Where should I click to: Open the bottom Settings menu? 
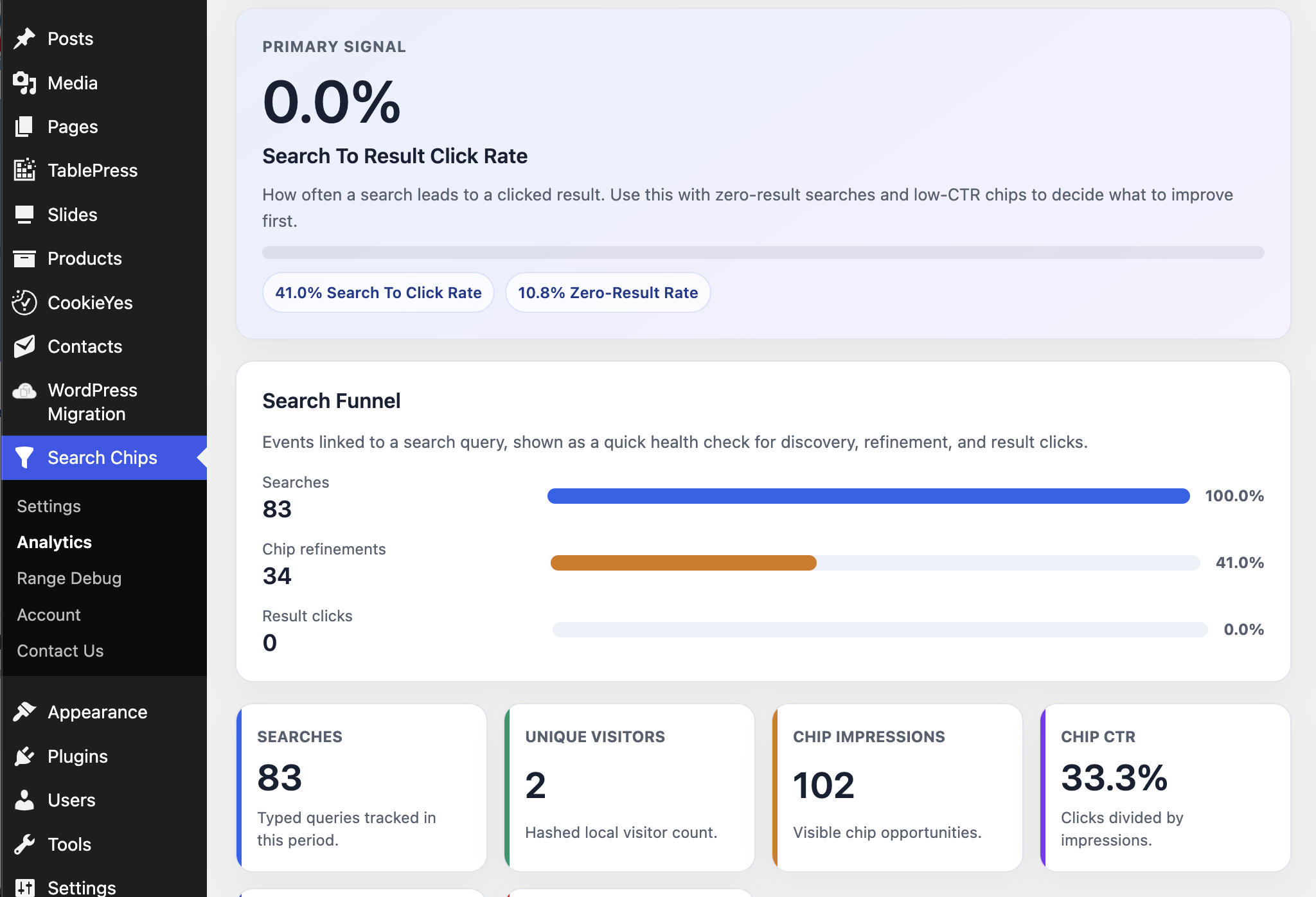(103, 887)
